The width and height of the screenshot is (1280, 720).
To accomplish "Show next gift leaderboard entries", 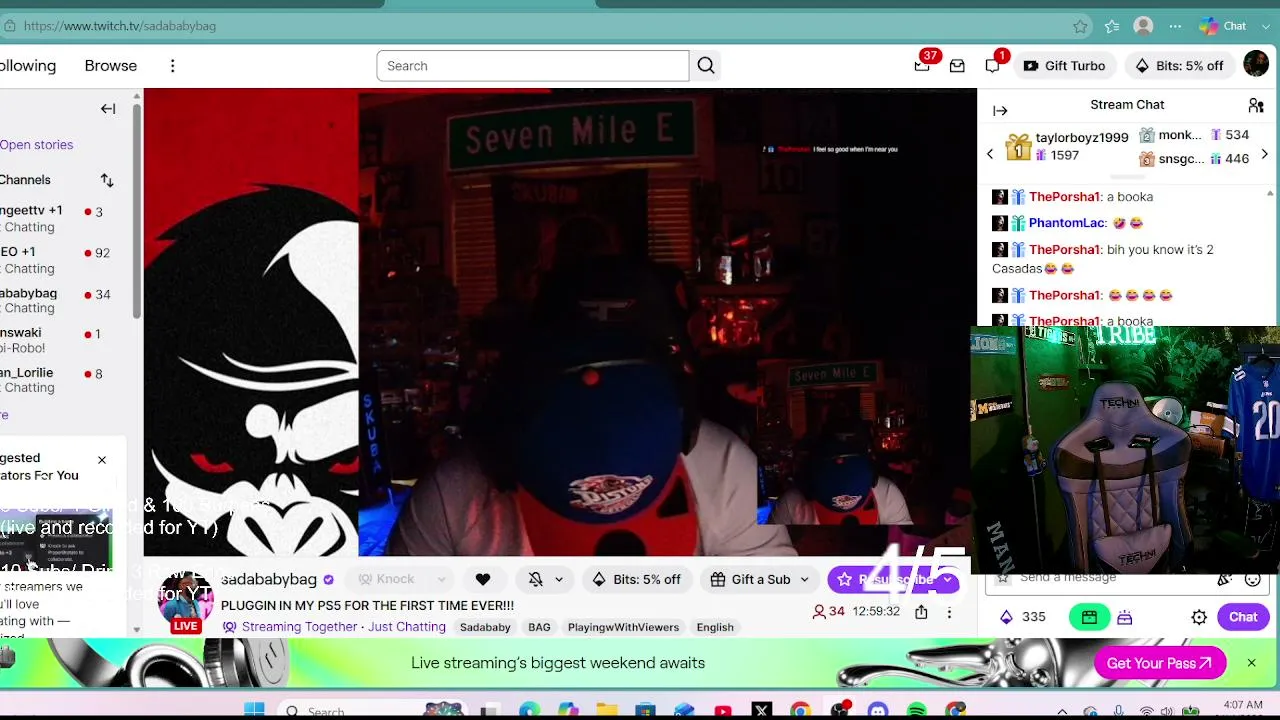I will [1264, 154].
